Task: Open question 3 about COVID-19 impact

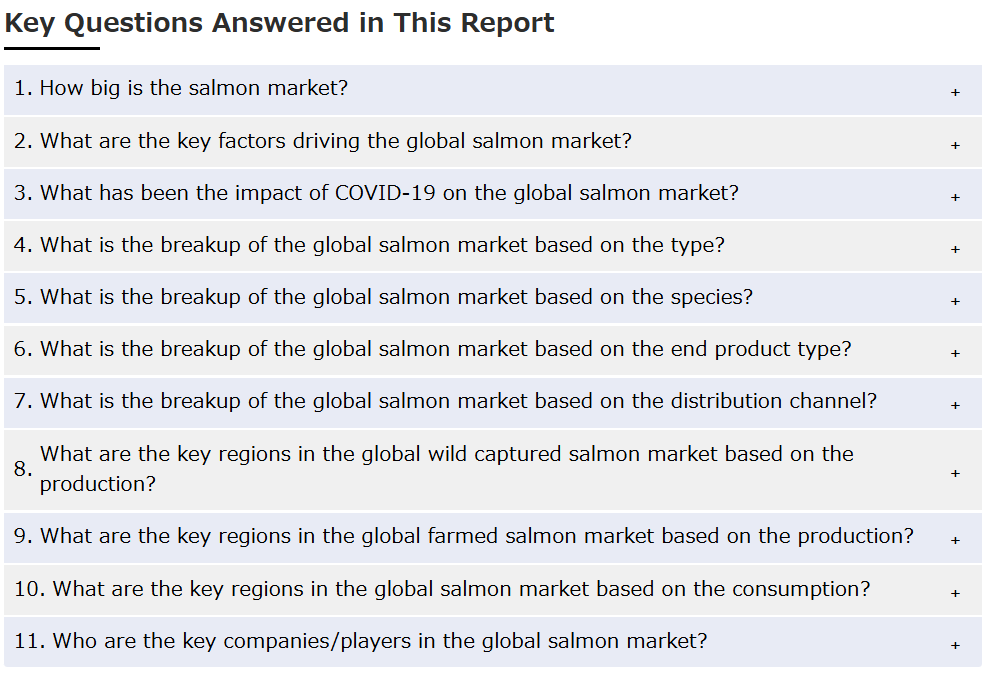Action: point(493,194)
